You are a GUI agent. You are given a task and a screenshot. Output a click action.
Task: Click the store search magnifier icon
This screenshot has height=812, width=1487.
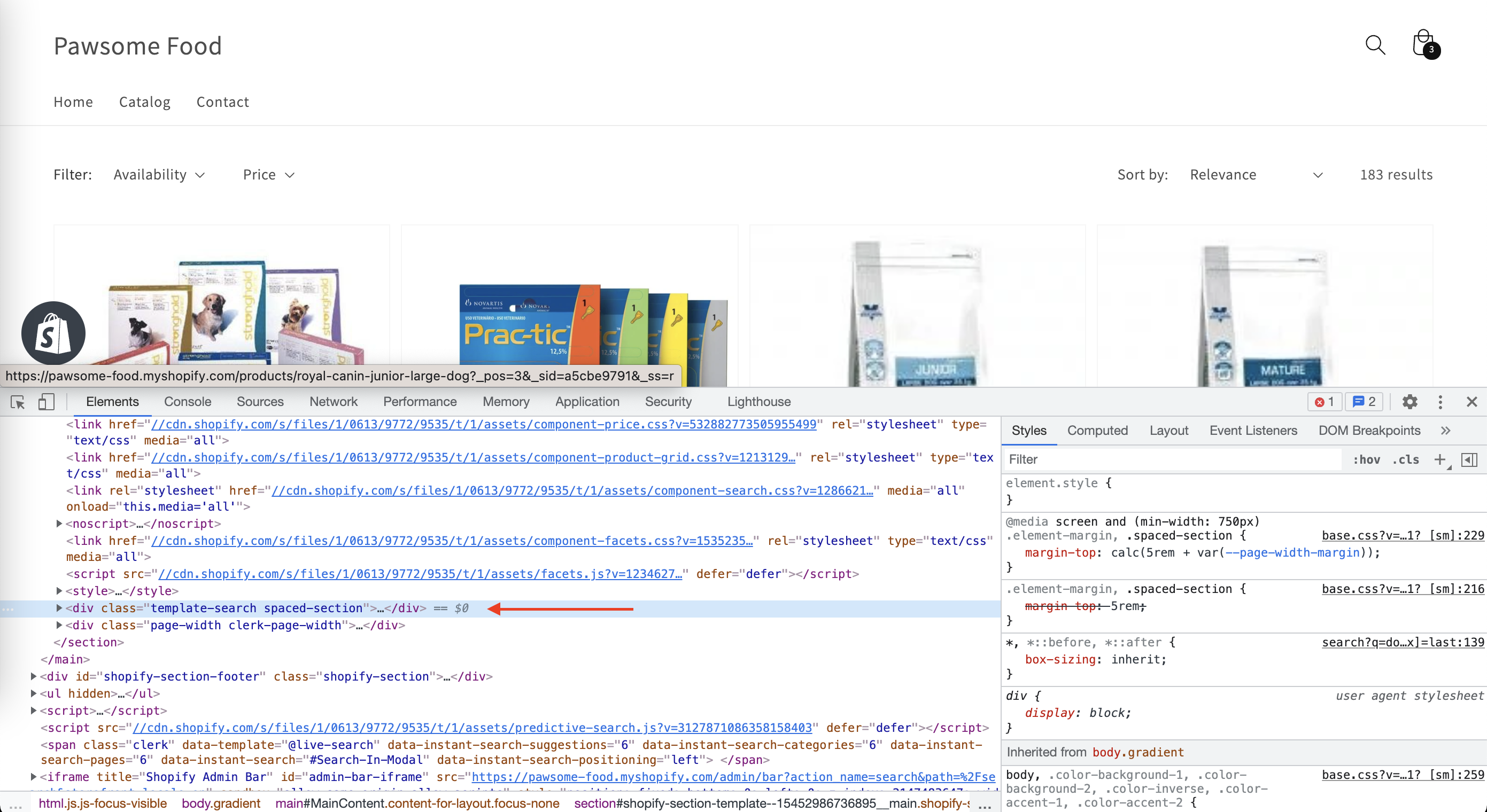pyautogui.click(x=1375, y=45)
